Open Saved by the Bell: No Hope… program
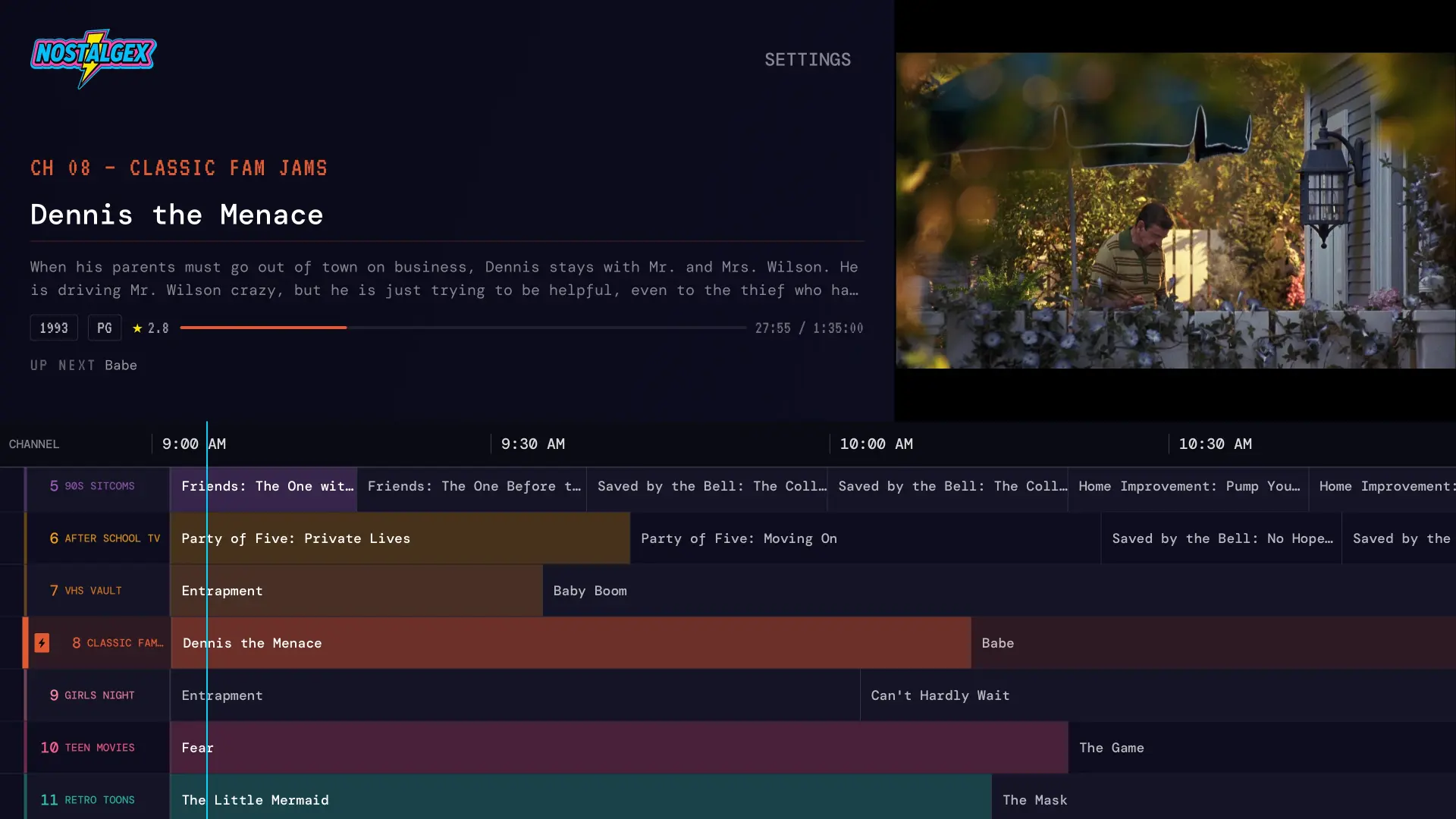 coord(1221,538)
